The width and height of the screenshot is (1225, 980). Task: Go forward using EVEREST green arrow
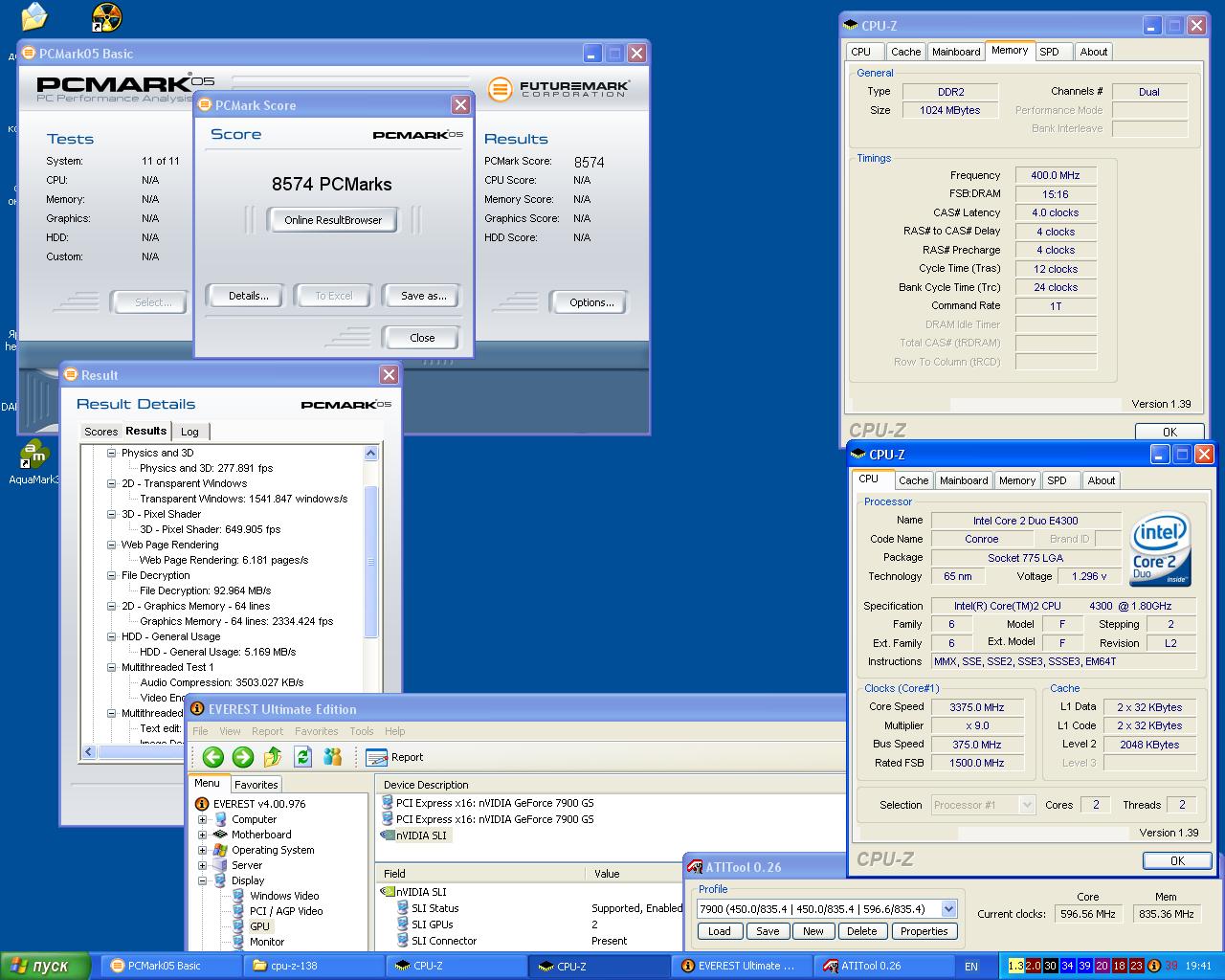(x=243, y=757)
